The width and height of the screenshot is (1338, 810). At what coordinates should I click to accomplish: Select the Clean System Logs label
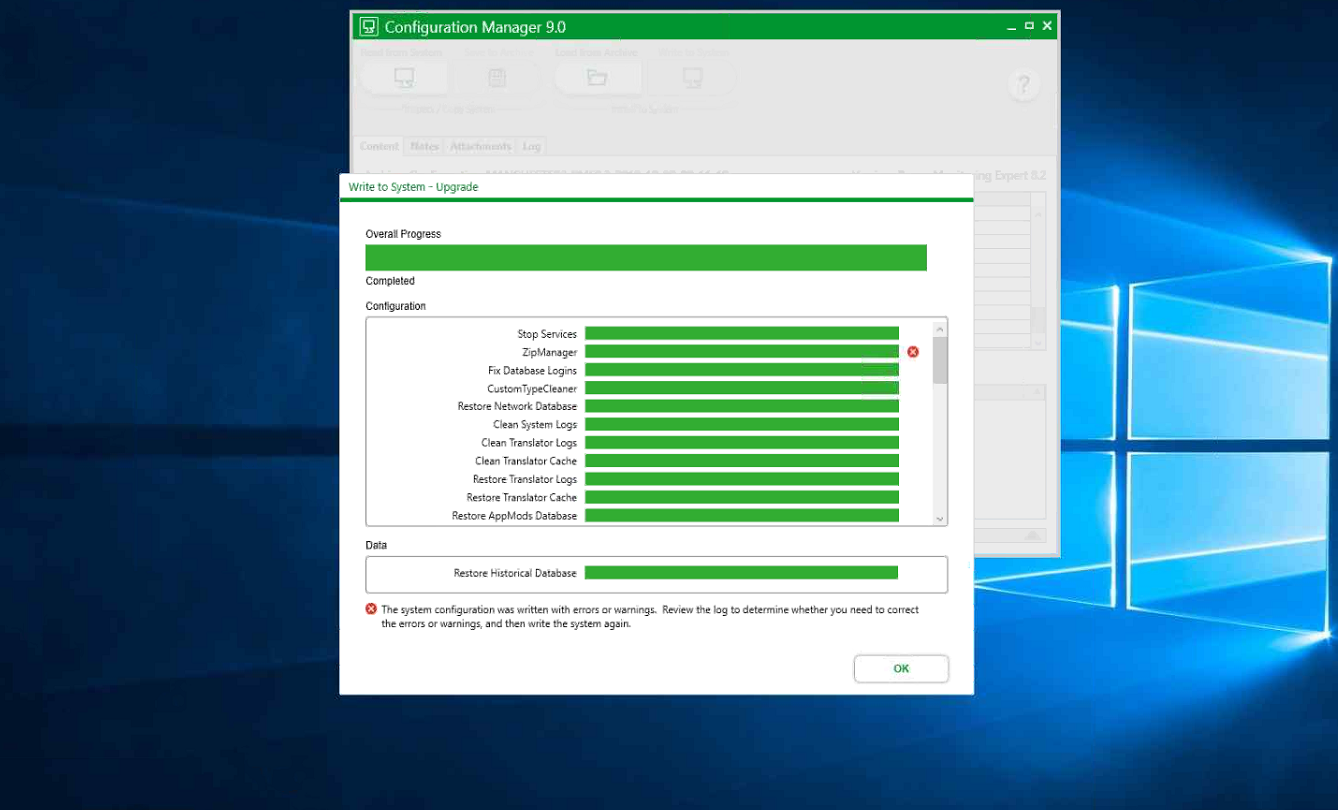tap(535, 425)
